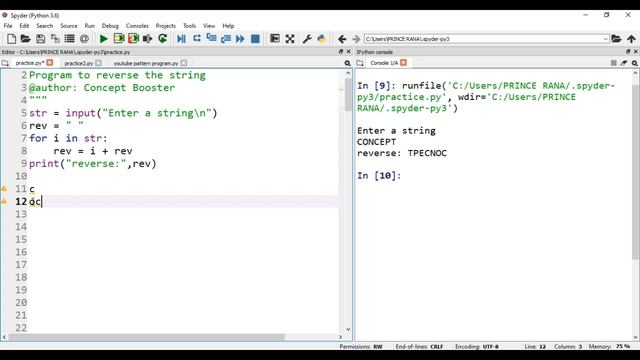640x360 pixels.
Task: Click the console vertical scrollbar
Action: pos(636,171)
